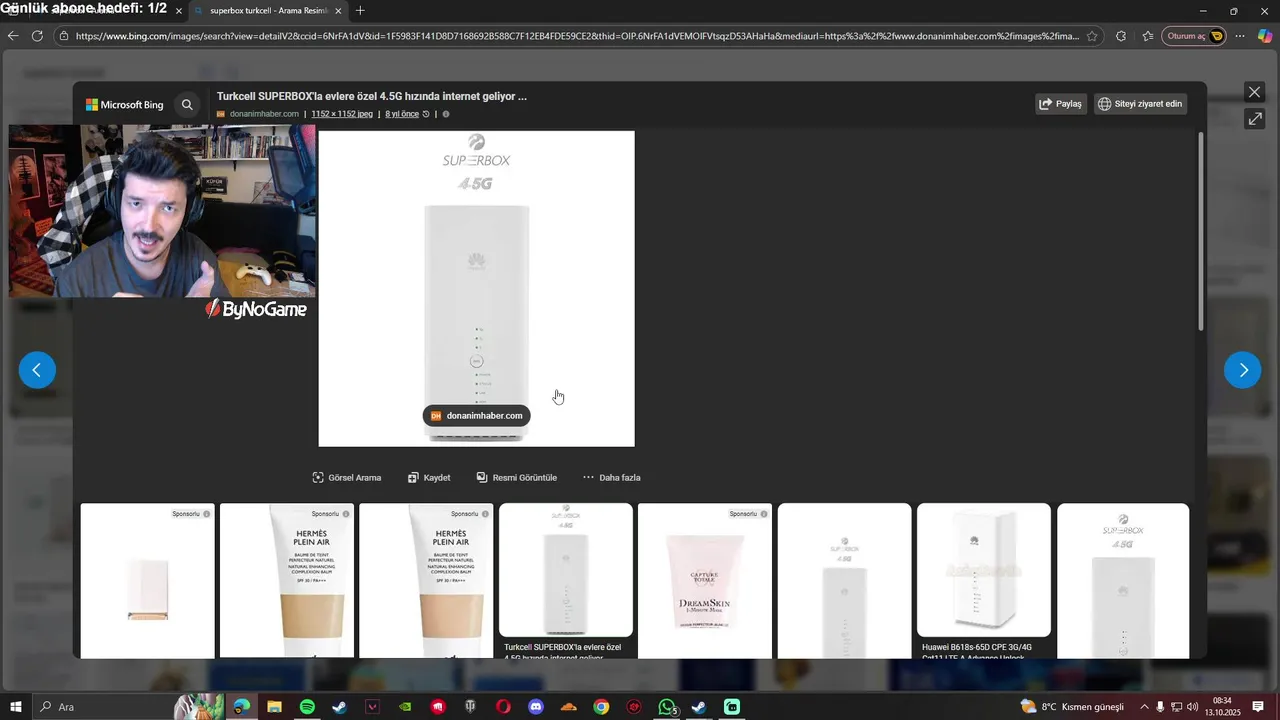Reload the page with refresh icon
This screenshot has width=1280, height=720.
(37, 36)
